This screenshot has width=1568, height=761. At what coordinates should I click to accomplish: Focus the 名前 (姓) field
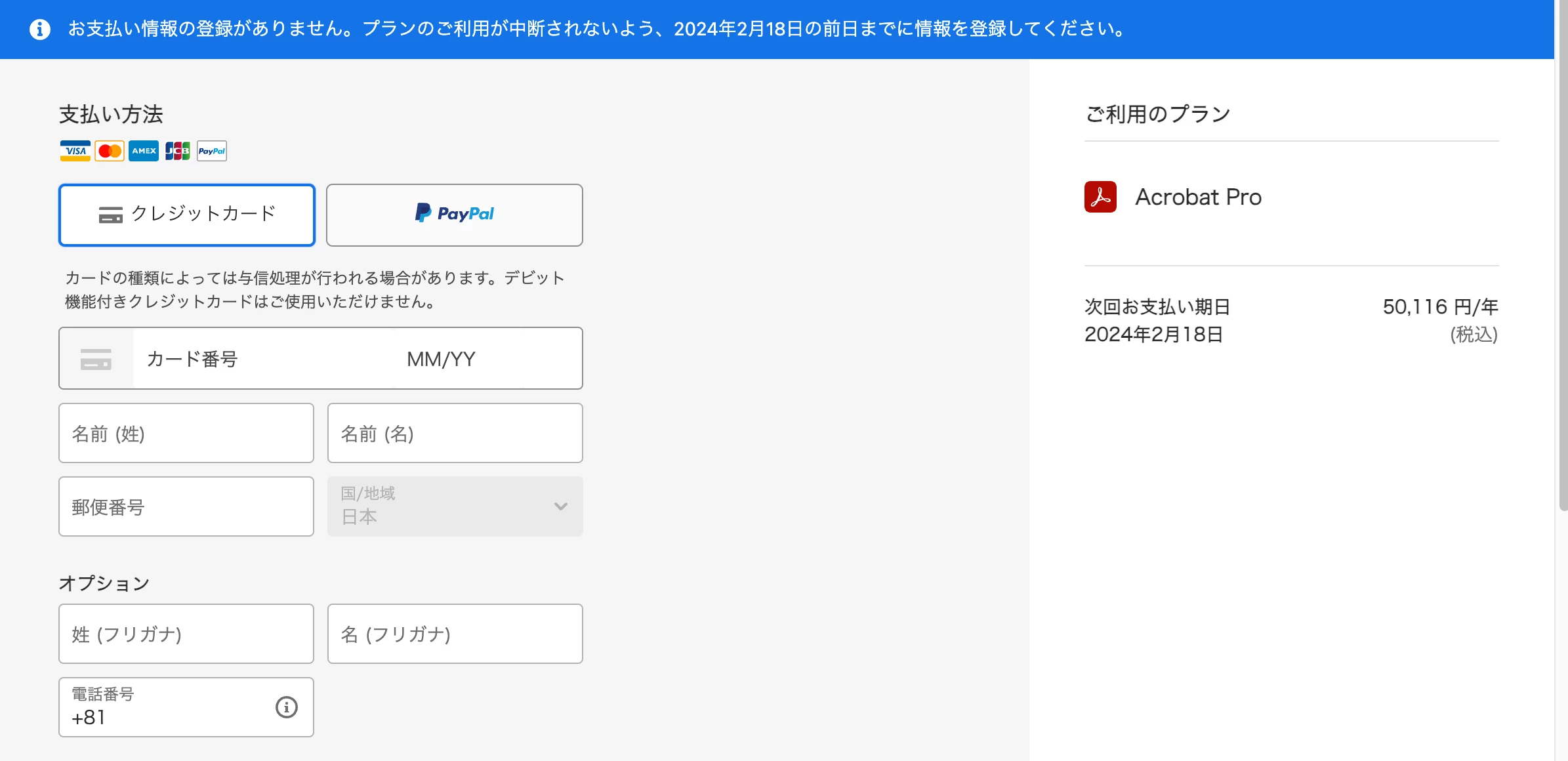tap(186, 434)
